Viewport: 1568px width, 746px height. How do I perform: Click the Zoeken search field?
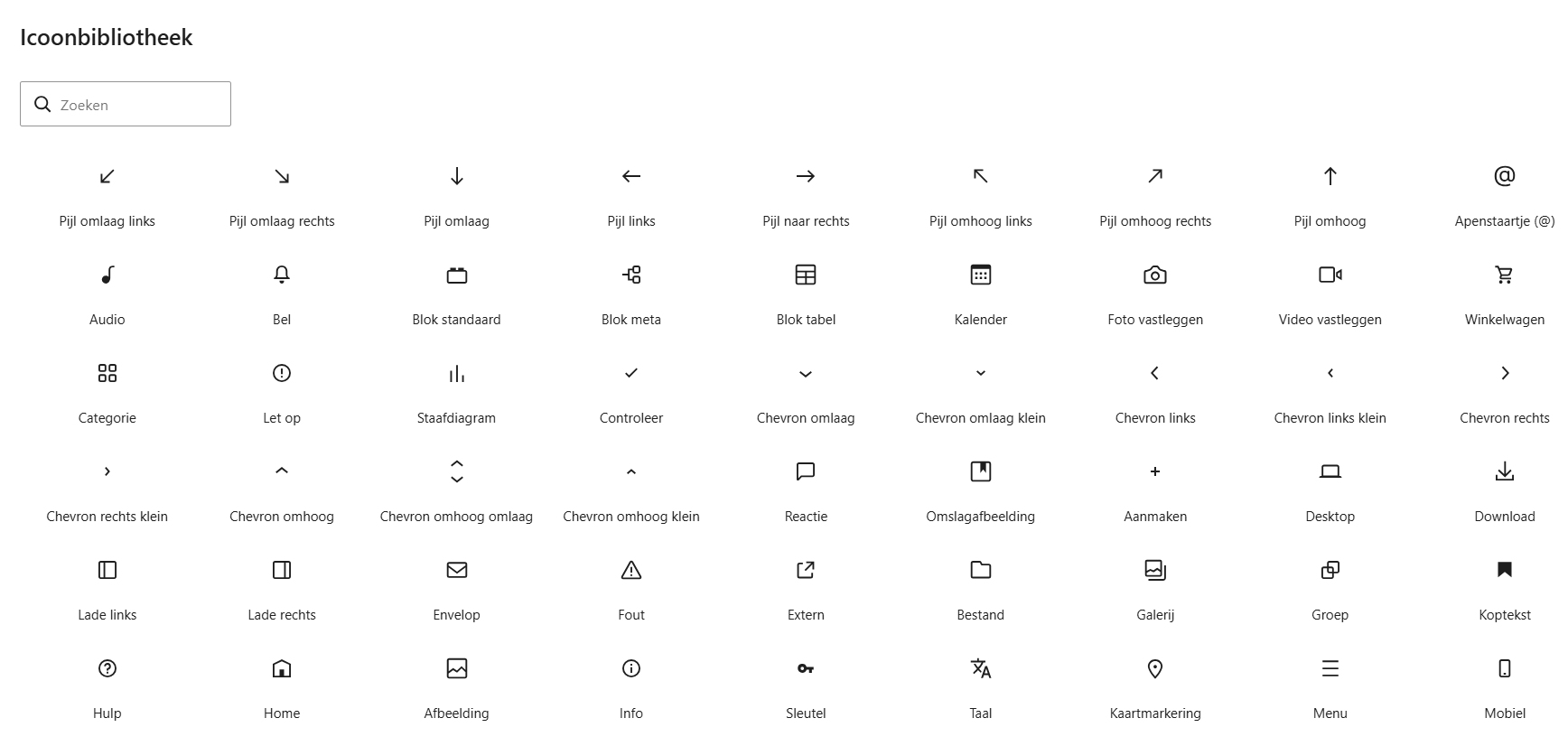click(126, 104)
